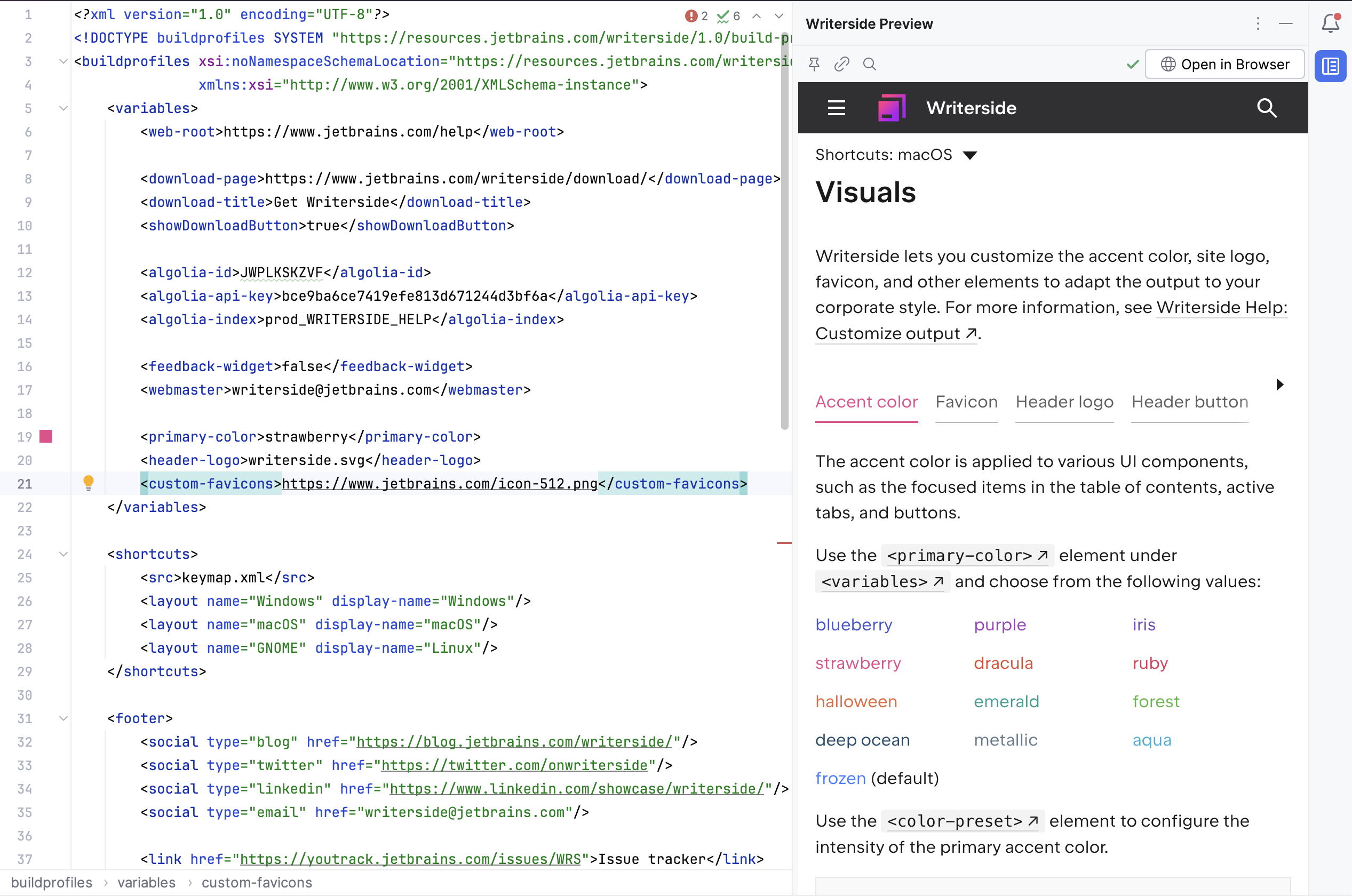This screenshot has width=1352, height=896.
Task: Switch to the Favicon tab
Action: tap(966, 402)
